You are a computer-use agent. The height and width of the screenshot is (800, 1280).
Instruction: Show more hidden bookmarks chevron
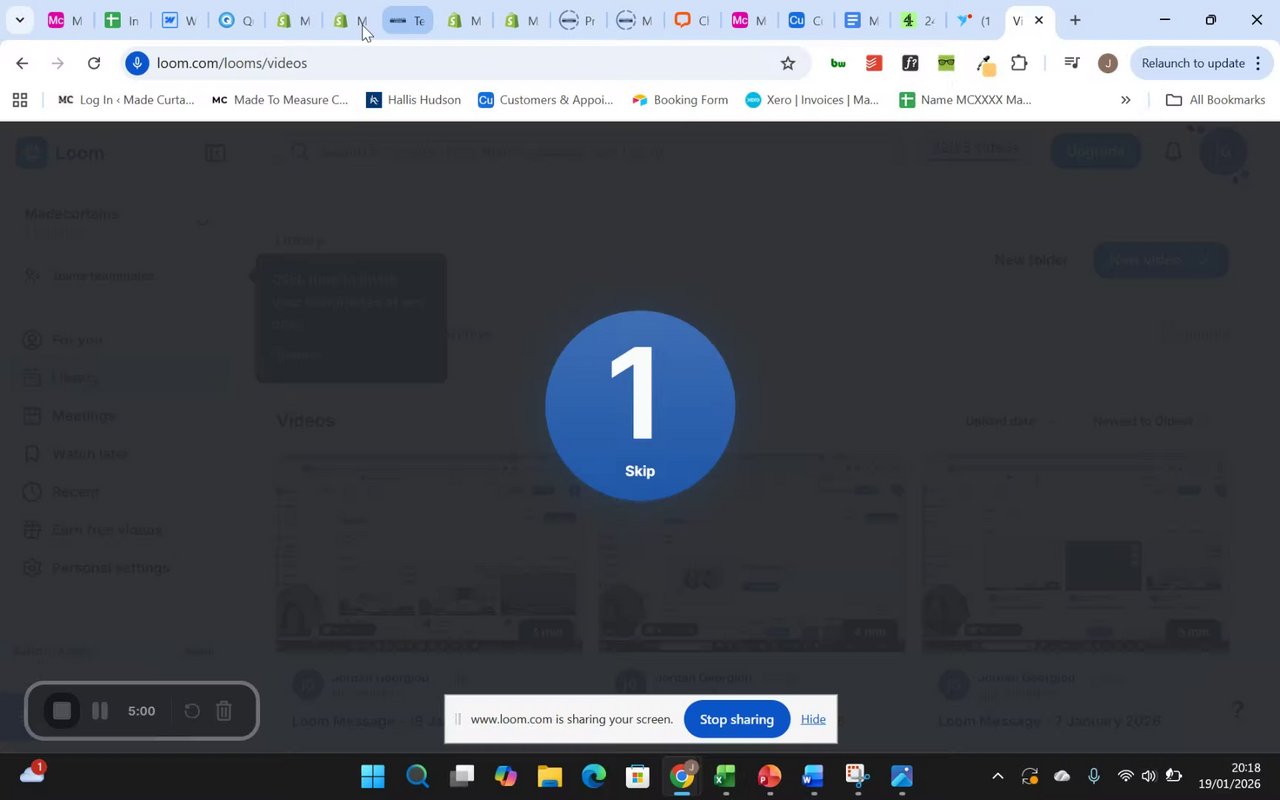click(1125, 100)
